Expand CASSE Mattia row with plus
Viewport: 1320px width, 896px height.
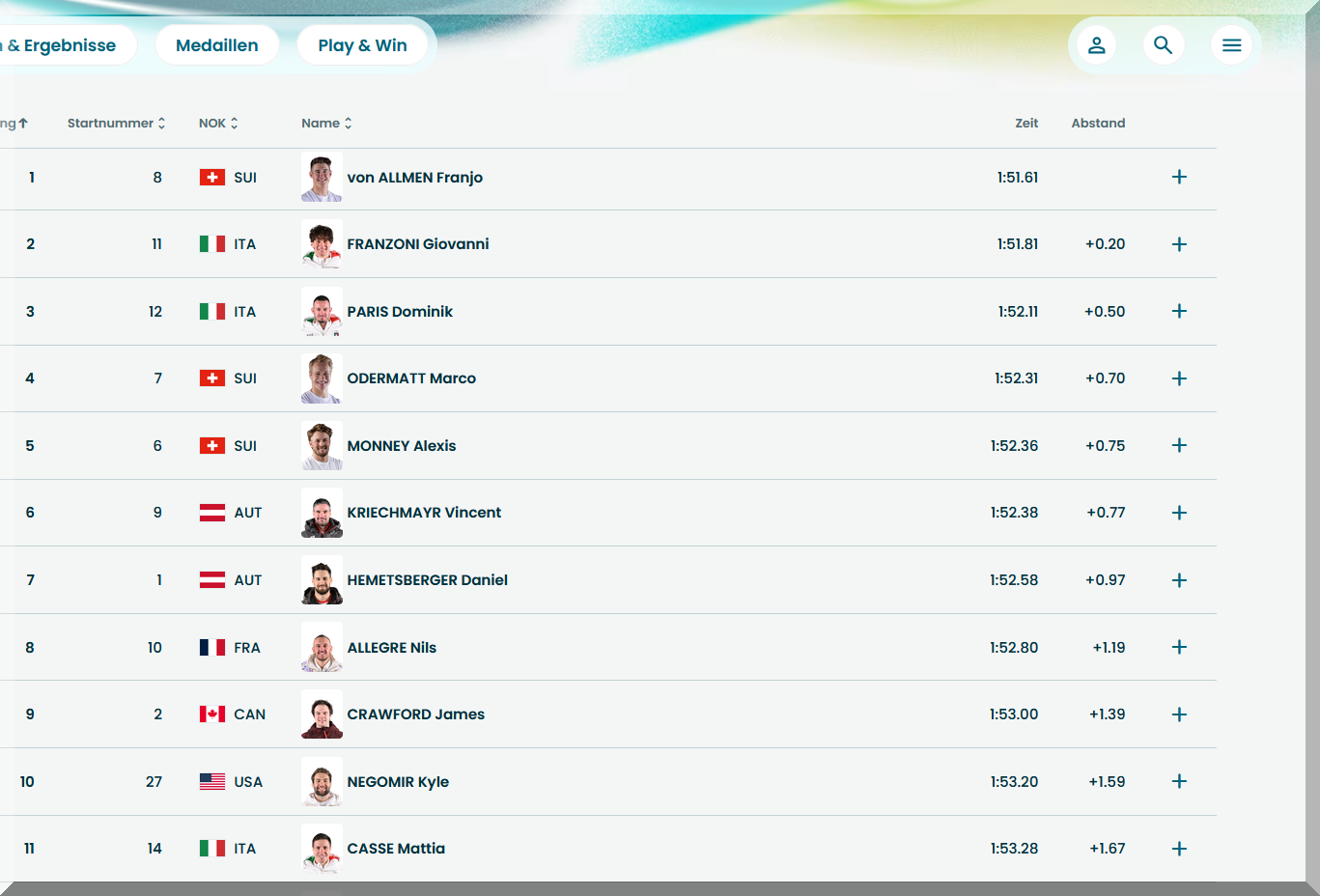click(x=1179, y=849)
